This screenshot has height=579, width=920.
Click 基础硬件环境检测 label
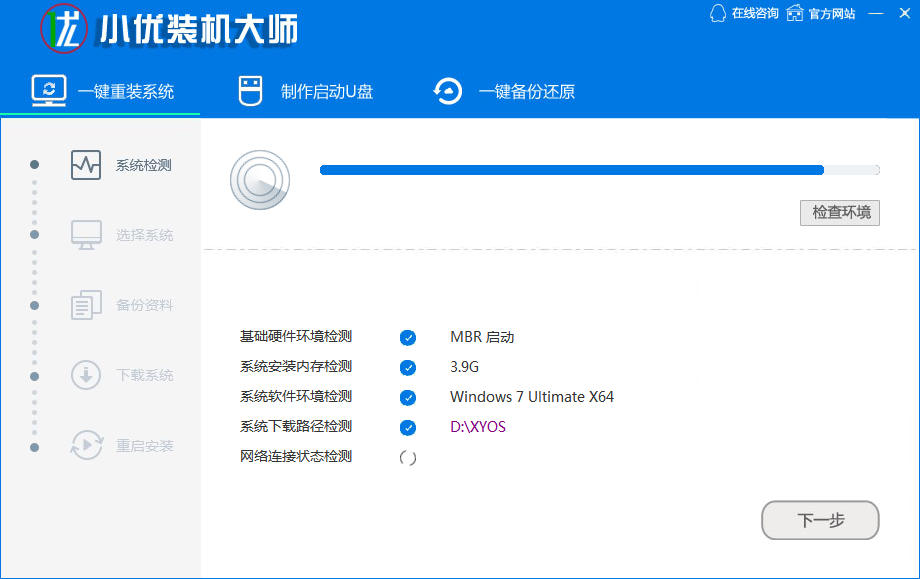point(296,336)
